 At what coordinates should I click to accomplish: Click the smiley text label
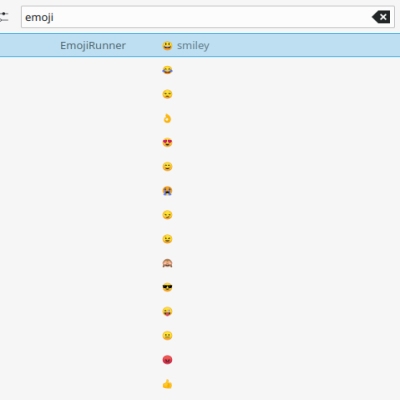[x=193, y=46]
